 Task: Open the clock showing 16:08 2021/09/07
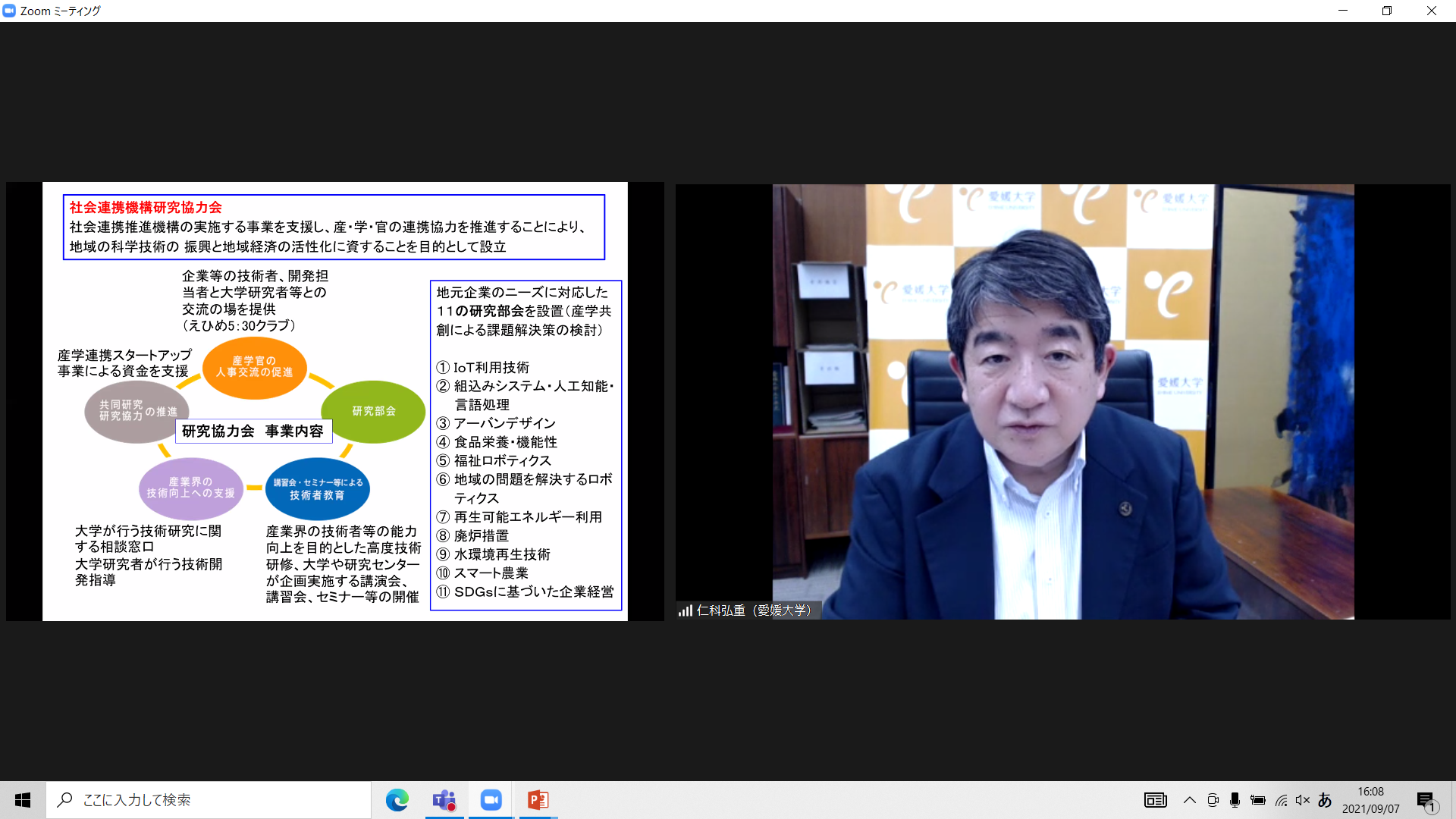(x=1370, y=800)
